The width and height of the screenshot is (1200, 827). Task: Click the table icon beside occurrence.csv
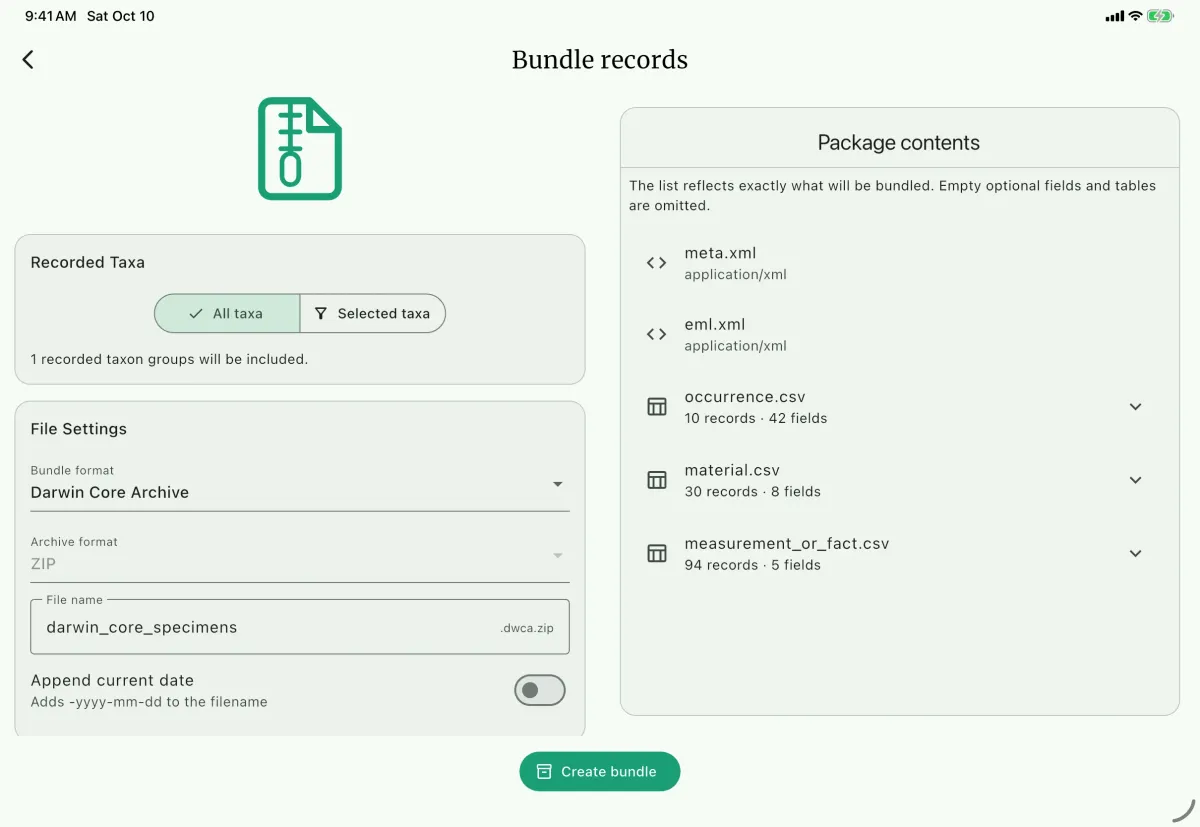(x=656, y=407)
